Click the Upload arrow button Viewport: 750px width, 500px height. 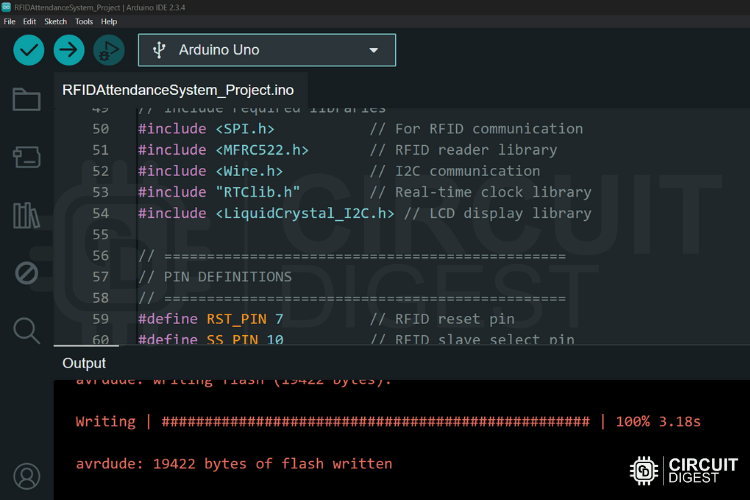pos(69,50)
